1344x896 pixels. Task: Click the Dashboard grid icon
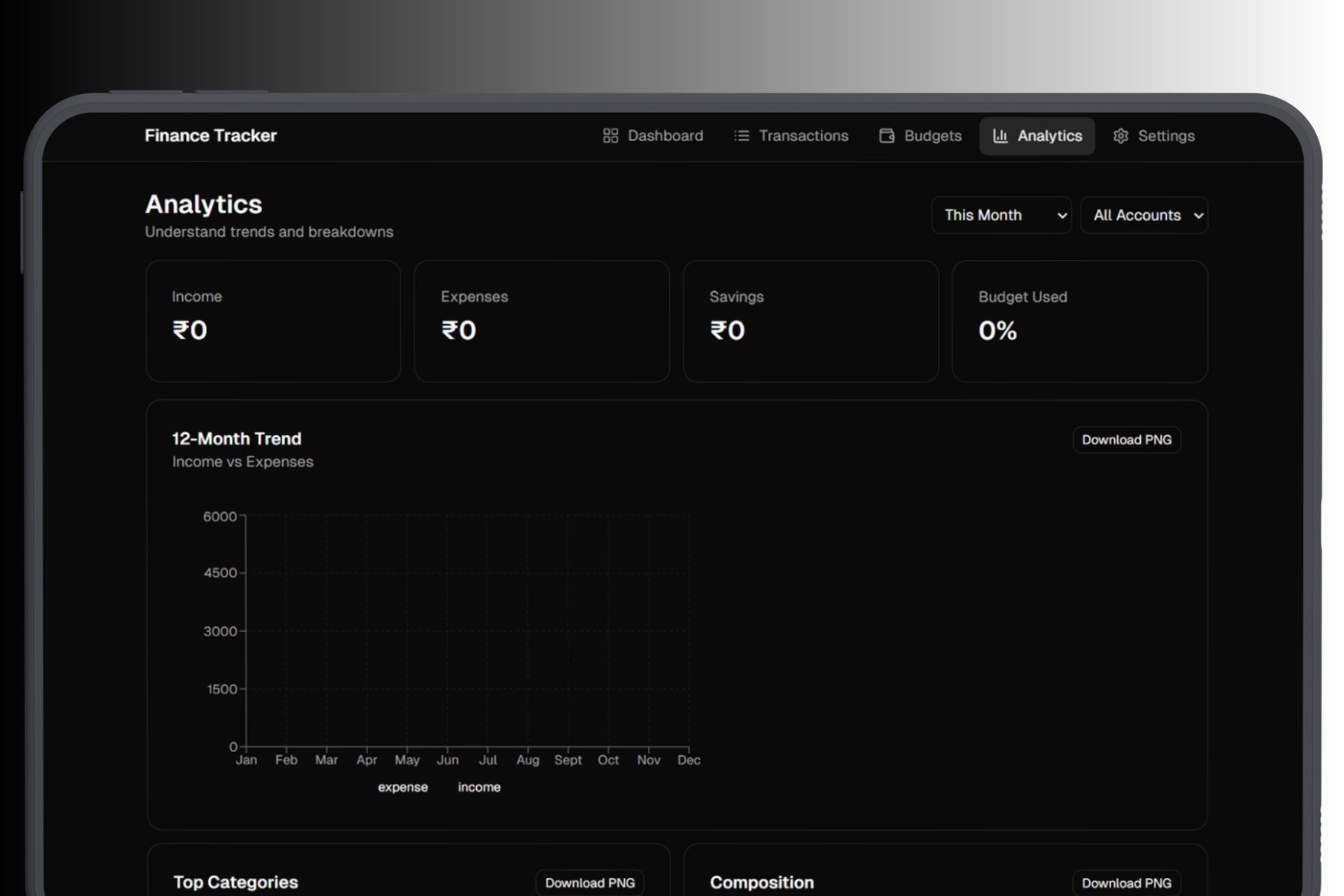610,136
